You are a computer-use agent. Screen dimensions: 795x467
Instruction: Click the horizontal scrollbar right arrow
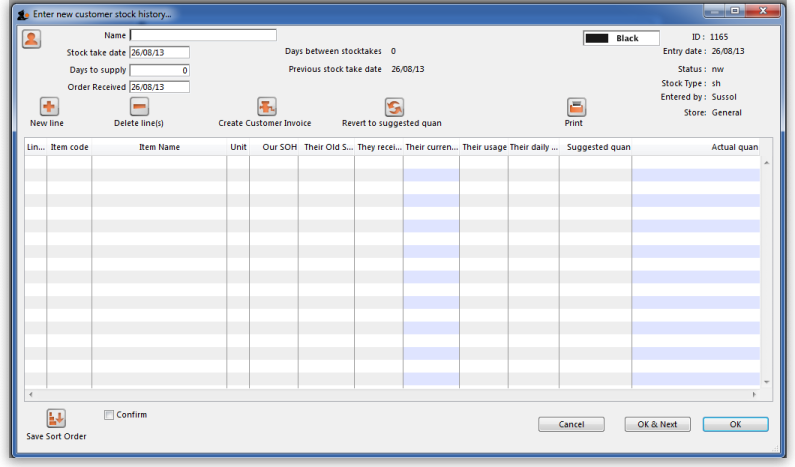coord(754,394)
